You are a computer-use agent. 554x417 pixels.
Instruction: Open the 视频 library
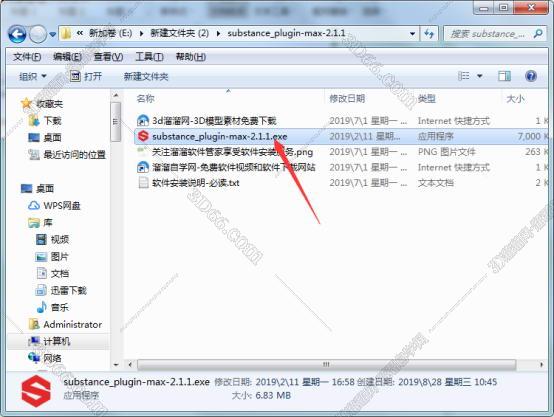coord(60,240)
